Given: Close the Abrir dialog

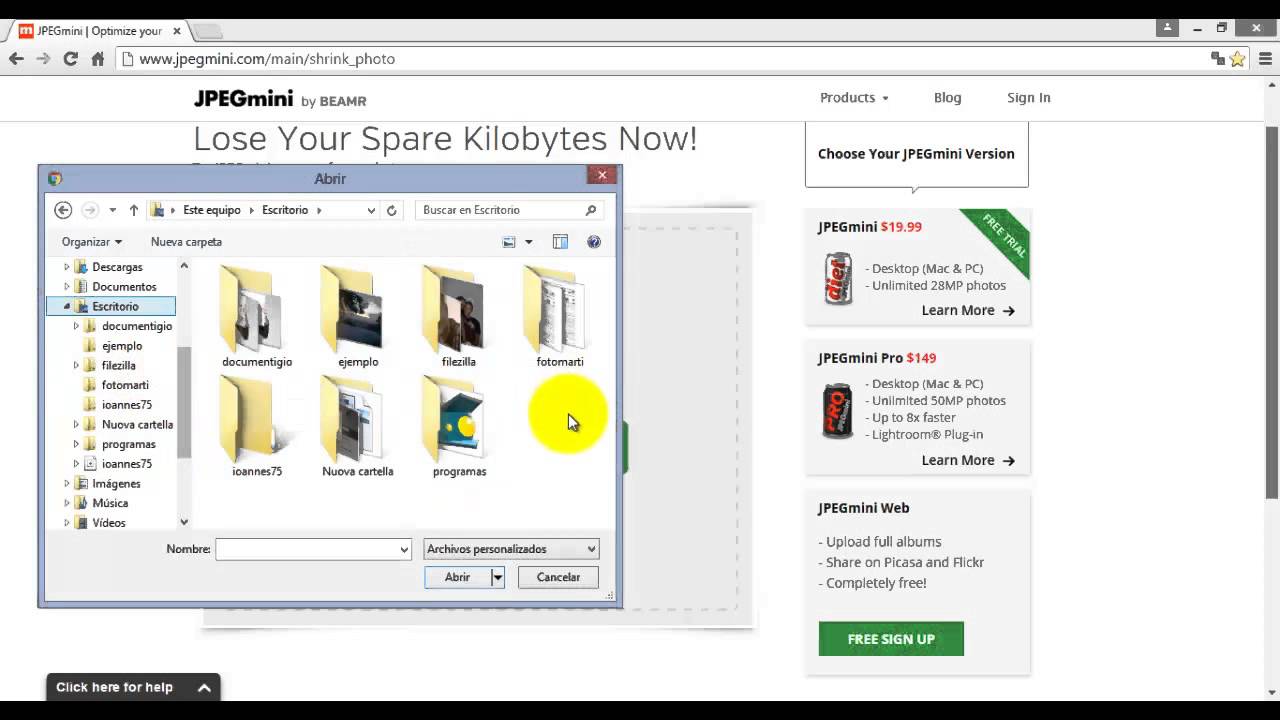Looking at the screenshot, I should [602, 175].
